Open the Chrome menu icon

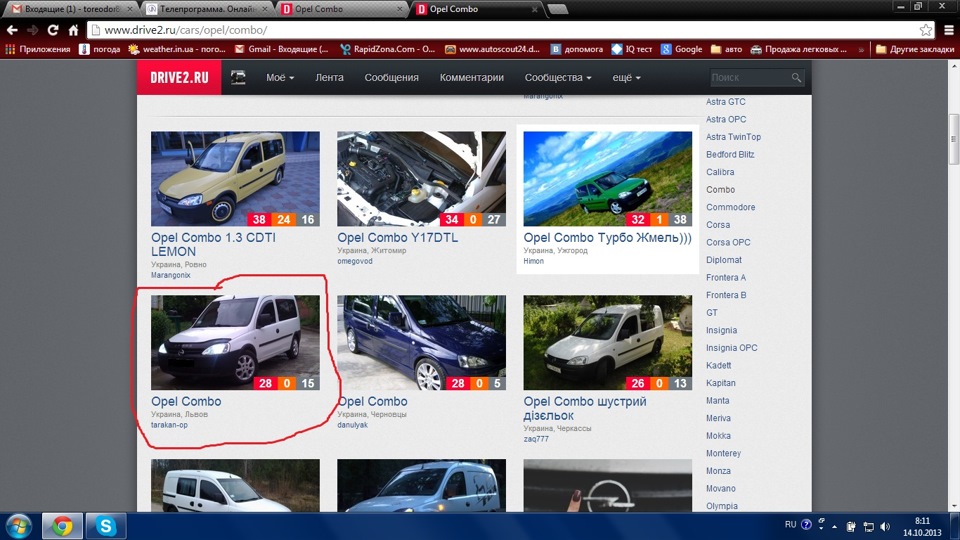pos(948,30)
